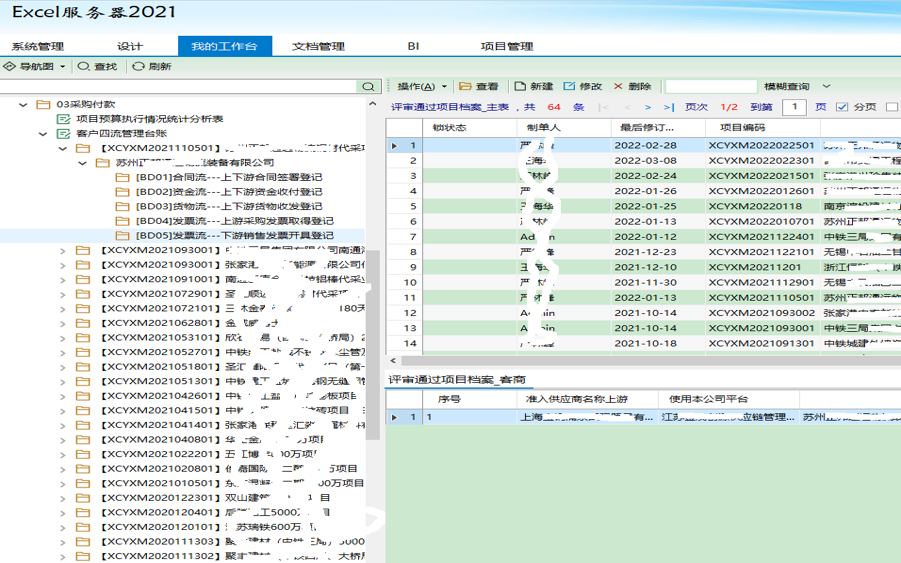Click the 序号 column header in sub-table
The height and width of the screenshot is (563, 901).
click(469, 399)
